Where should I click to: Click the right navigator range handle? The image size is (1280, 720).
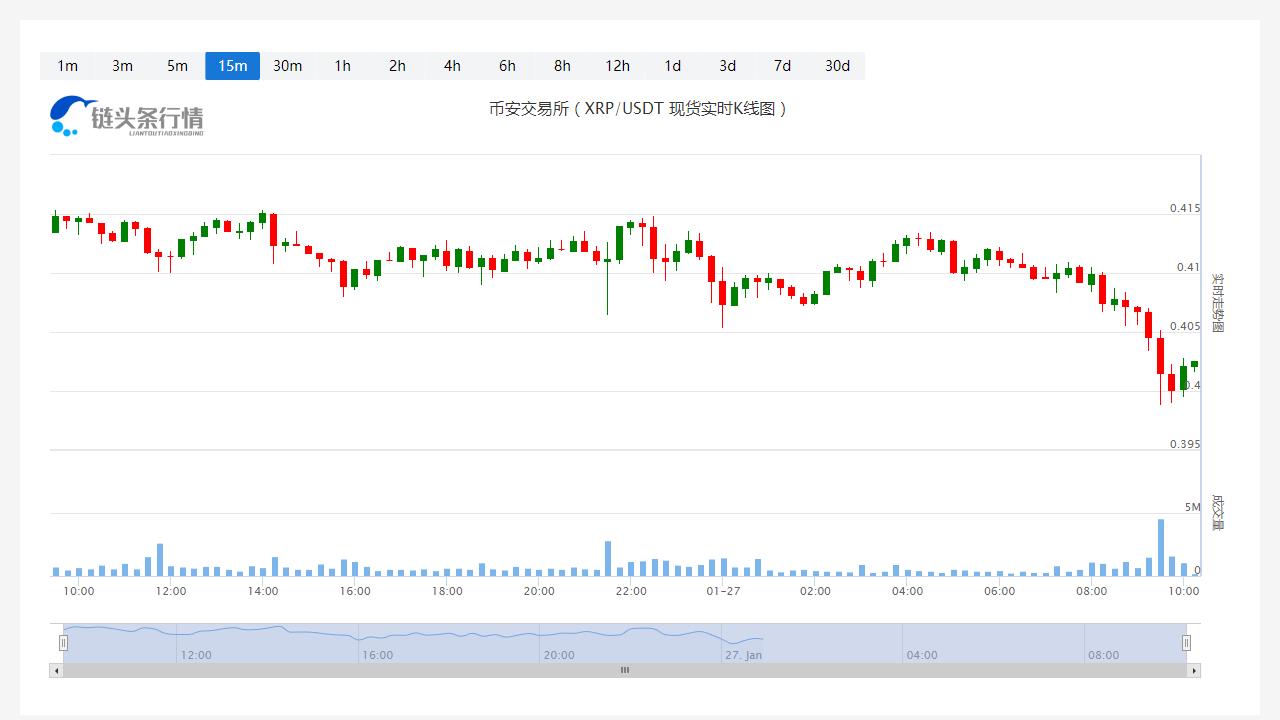click(x=1187, y=643)
